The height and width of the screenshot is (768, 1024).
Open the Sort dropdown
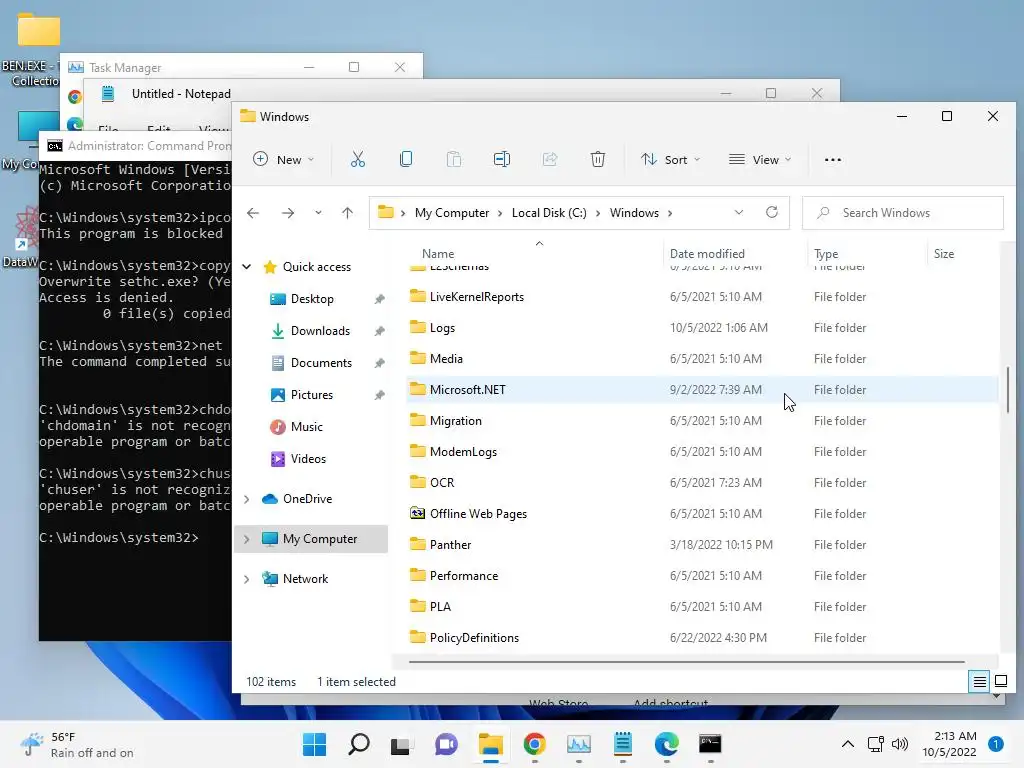[x=671, y=159]
